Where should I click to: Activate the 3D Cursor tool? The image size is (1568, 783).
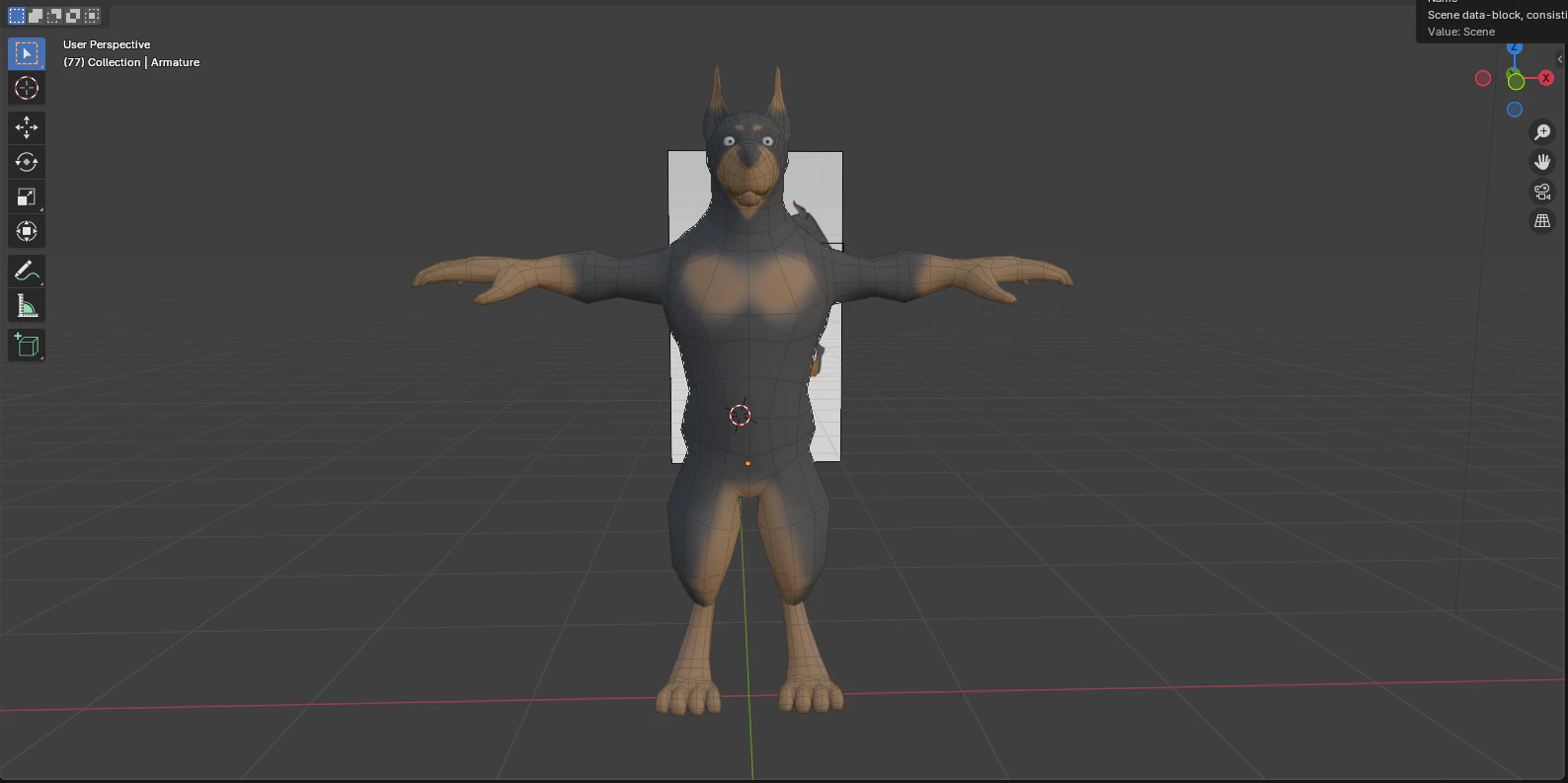[27, 88]
